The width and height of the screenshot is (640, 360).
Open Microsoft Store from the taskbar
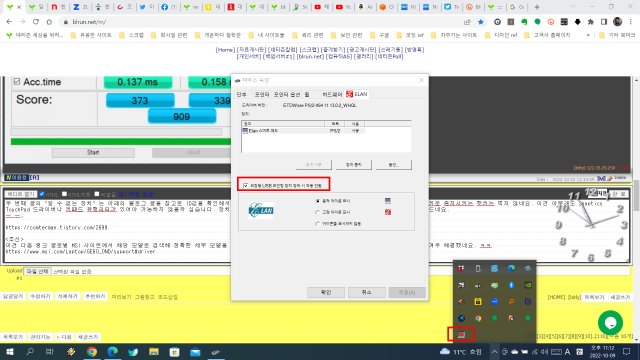click(174, 351)
